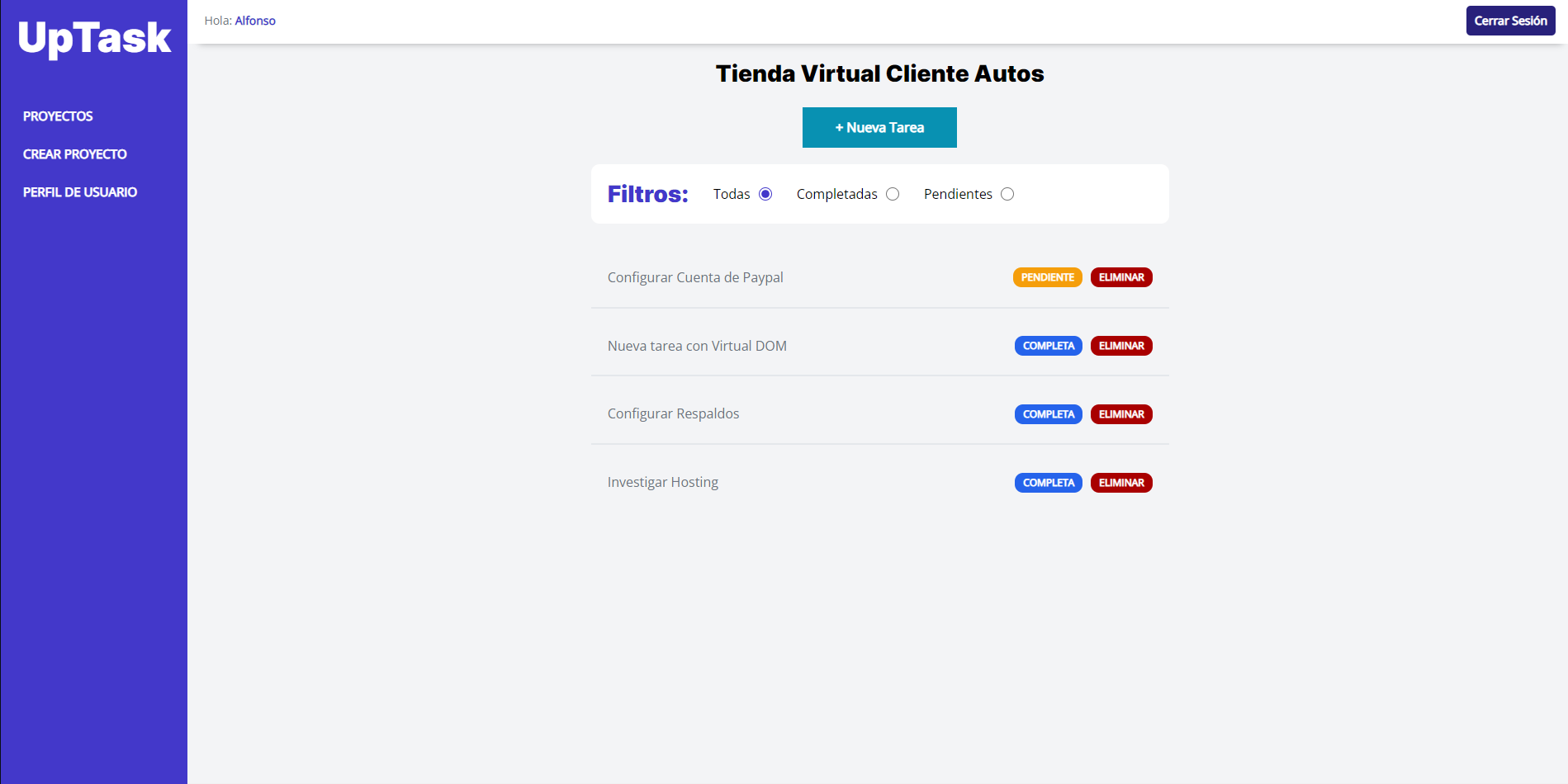
Task: Select the task Investigar Hosting
Action: [663, 481]
